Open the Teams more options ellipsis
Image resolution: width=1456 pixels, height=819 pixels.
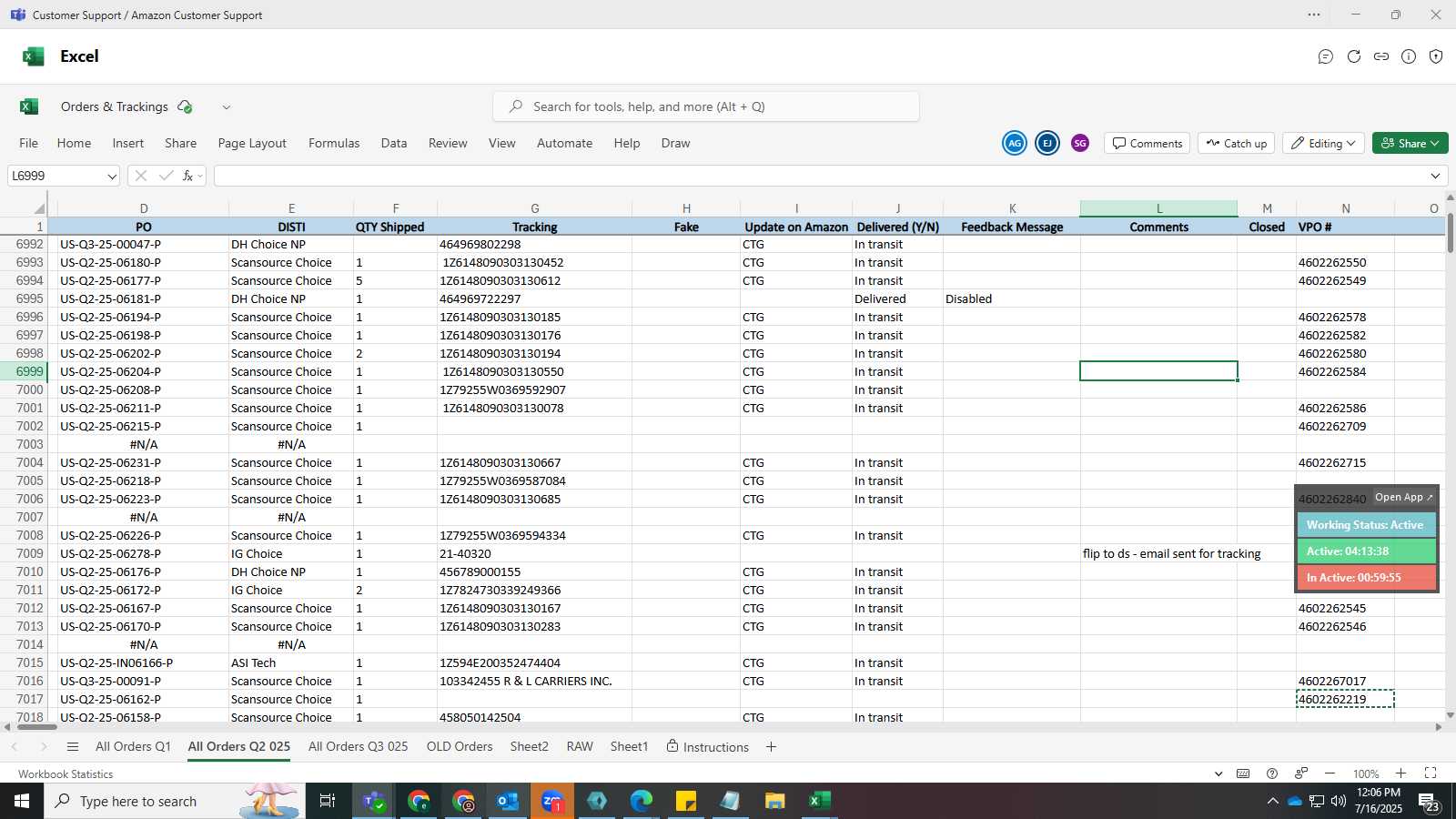[x=1314, y=15]
